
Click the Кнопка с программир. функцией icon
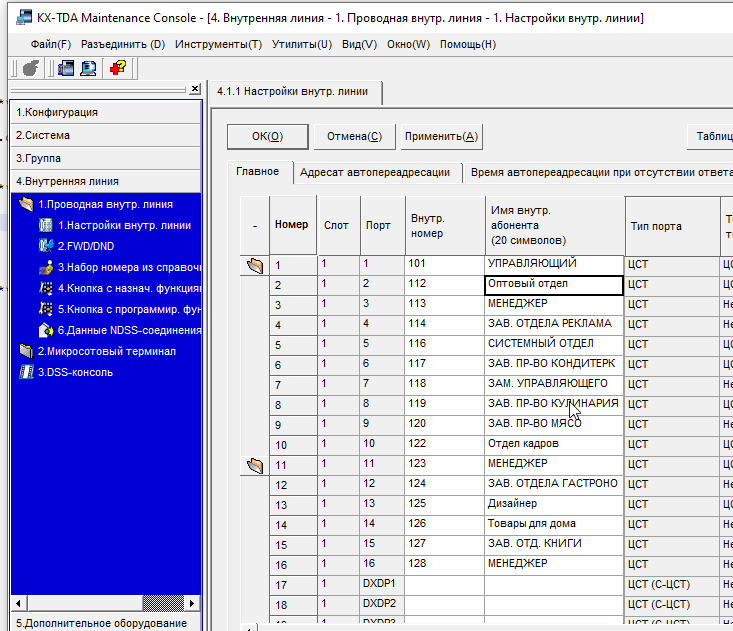pos(46,309)
